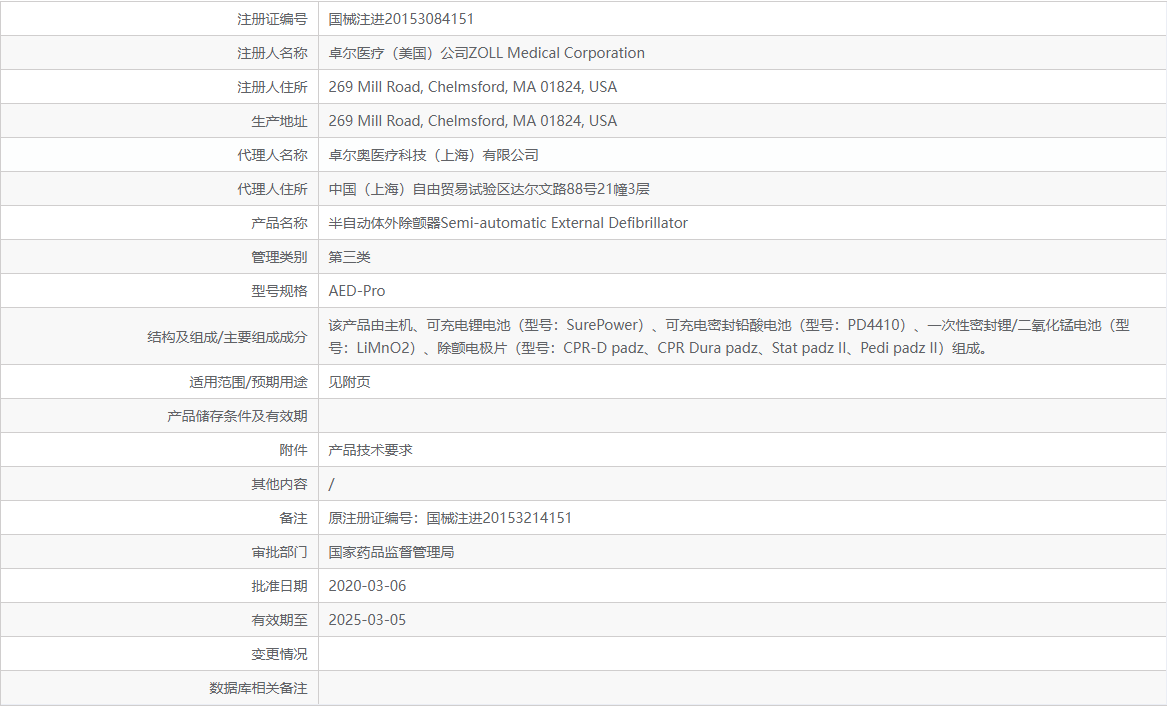Click the 备注 label
The image size is (1167, 706).
click(293, 518)
